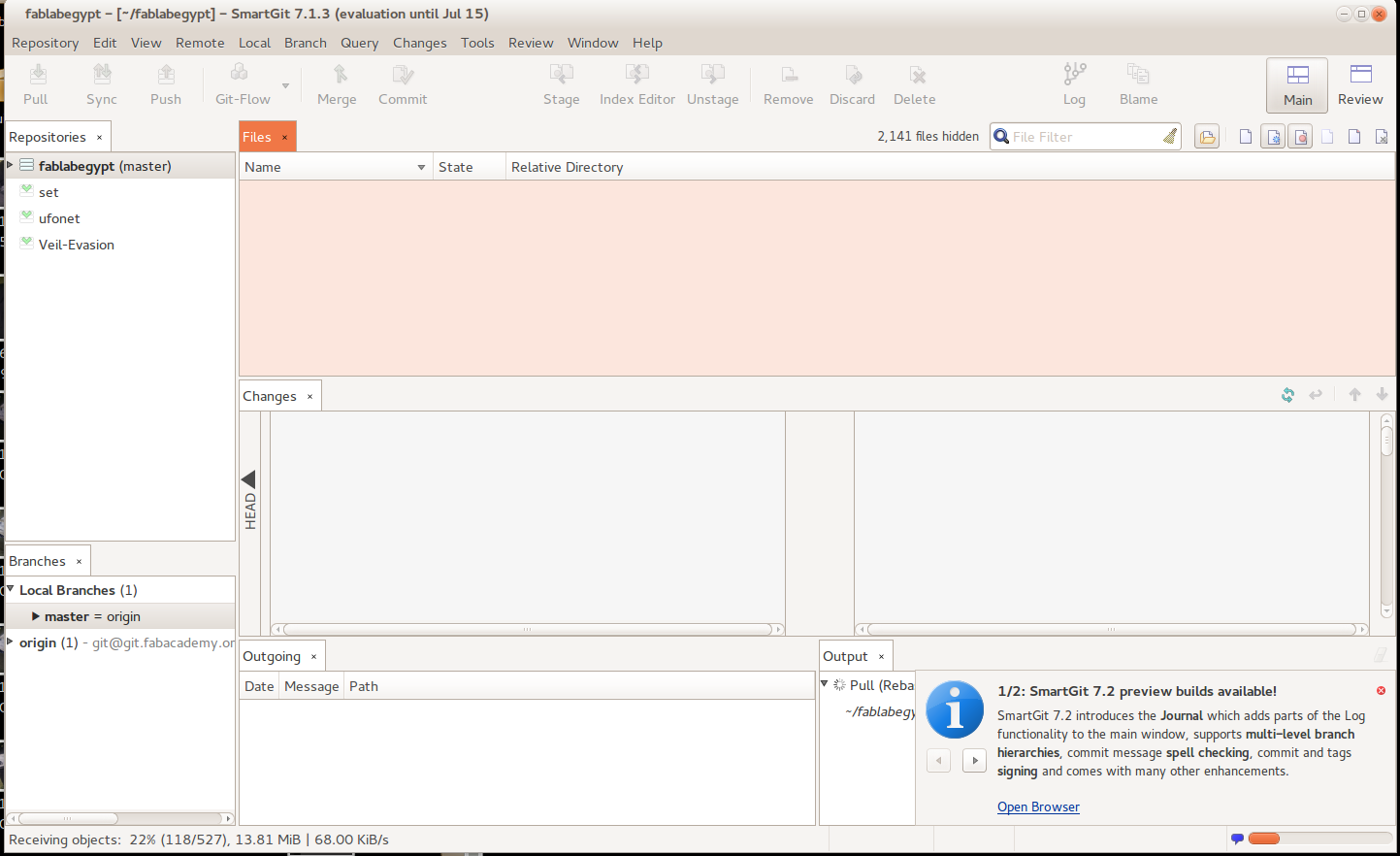Toggle the page-with-red-corner file filter button

coord(1354,137)
